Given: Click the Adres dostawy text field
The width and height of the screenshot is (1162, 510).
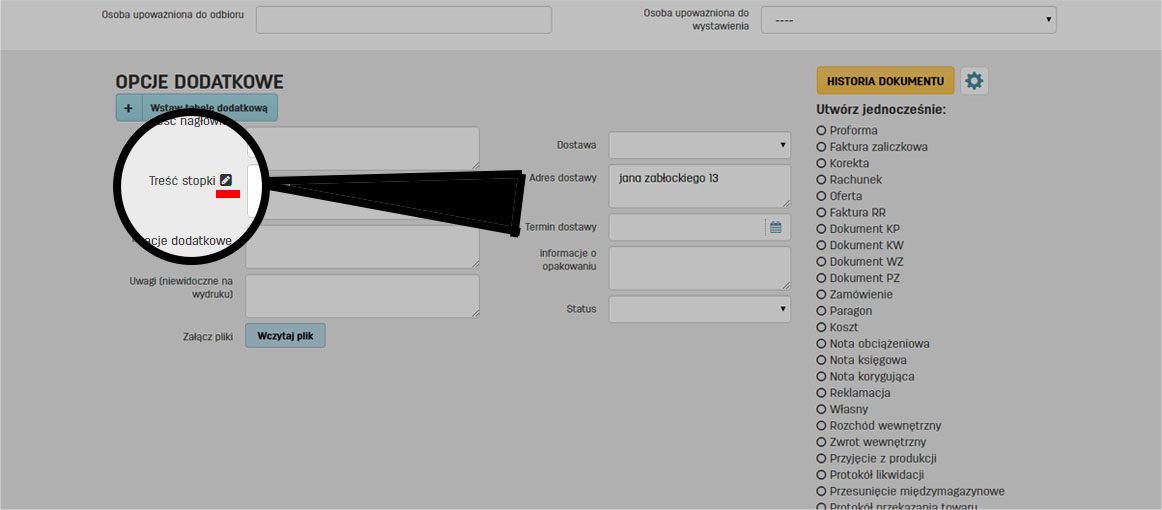Looking at the screenshot, I should [699, 186].
